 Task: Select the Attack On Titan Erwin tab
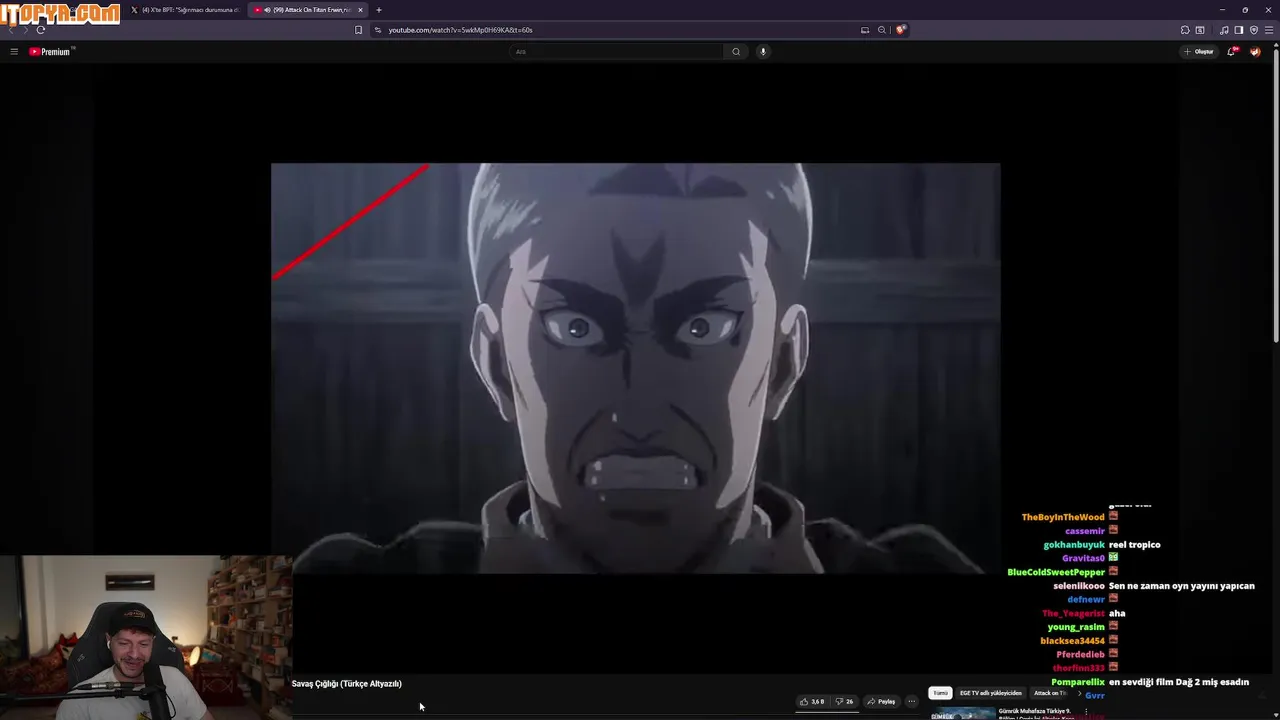(305, 10)
